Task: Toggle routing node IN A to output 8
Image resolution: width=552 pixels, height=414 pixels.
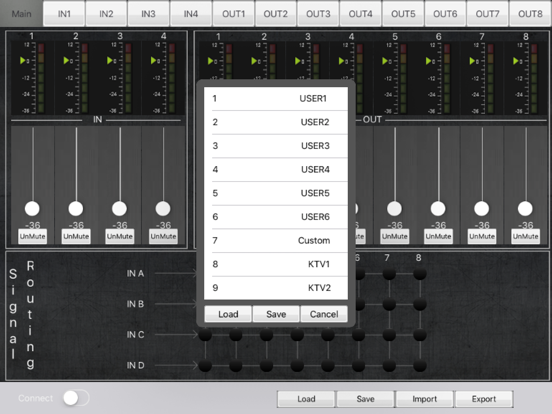Action: [420, 274]
